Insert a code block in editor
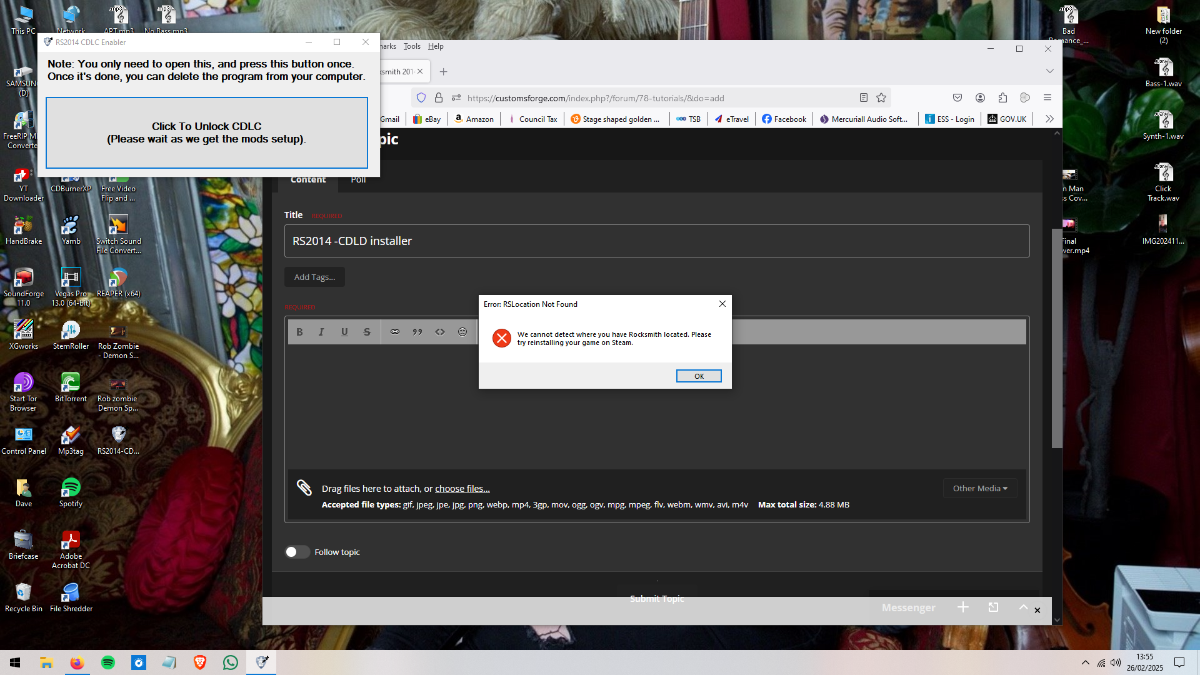Image resolution: width=1200 pixels, height=675 pixels. [440, 332]
